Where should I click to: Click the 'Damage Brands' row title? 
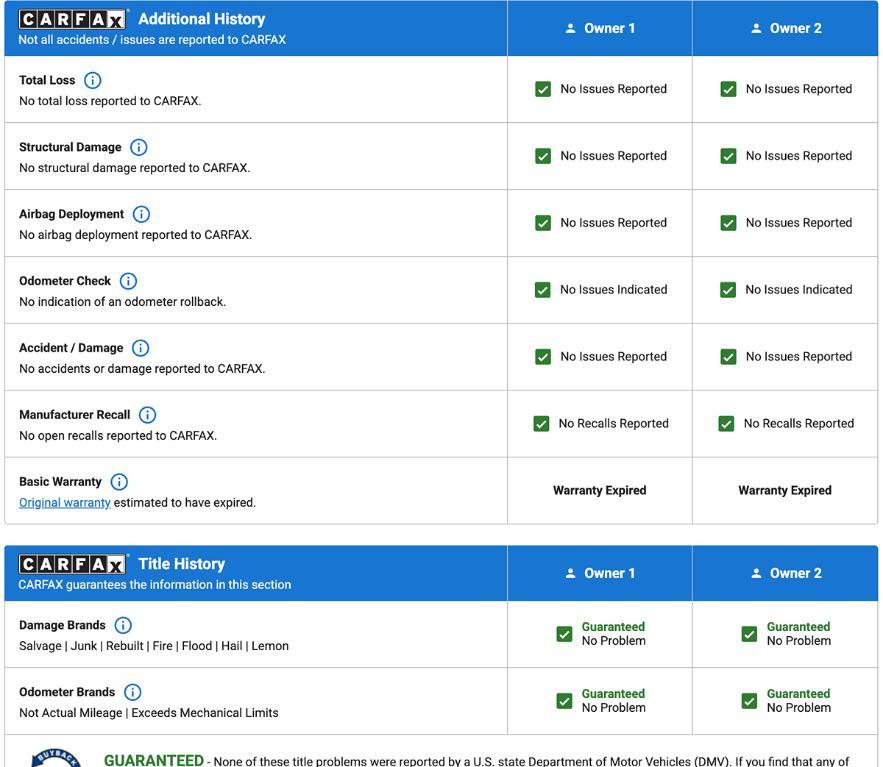(63, 626)
